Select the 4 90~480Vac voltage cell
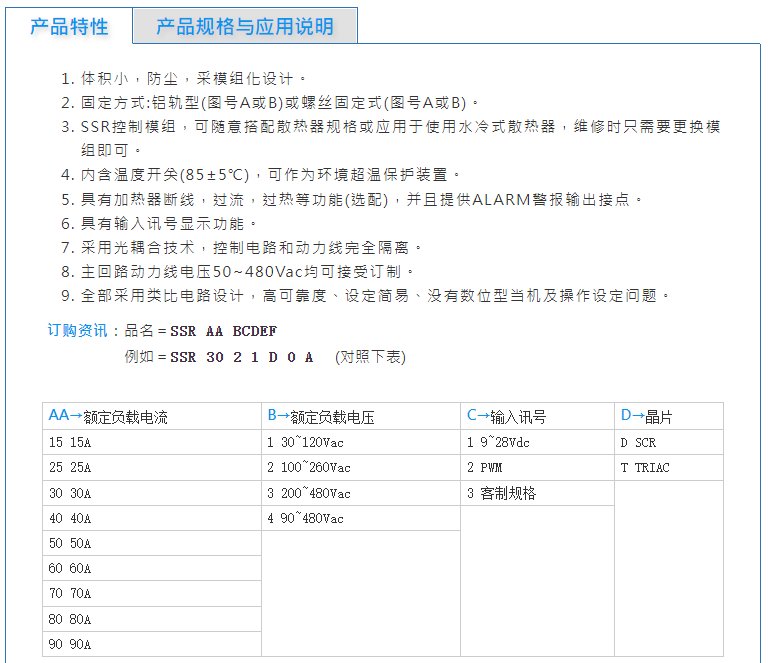Viewport: 775px width, 663px height. tap(361, 518)
